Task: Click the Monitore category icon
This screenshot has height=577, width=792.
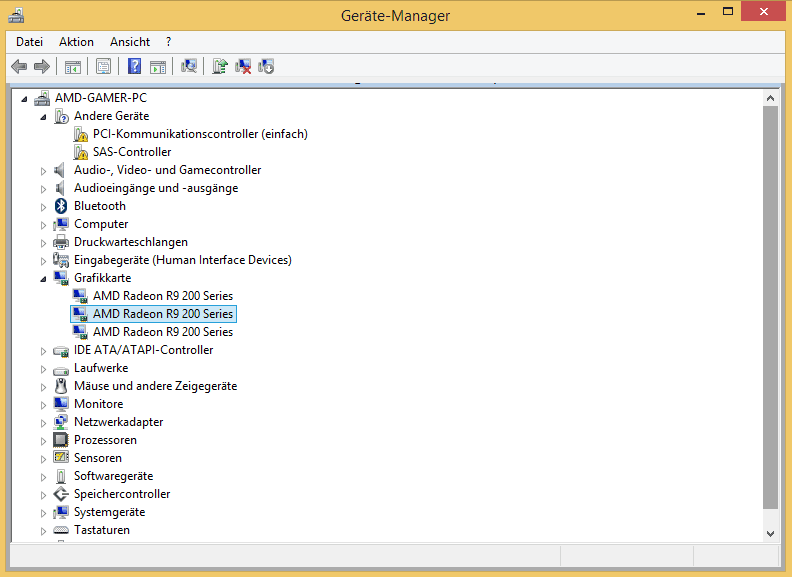Action: (x=61, y=404)
